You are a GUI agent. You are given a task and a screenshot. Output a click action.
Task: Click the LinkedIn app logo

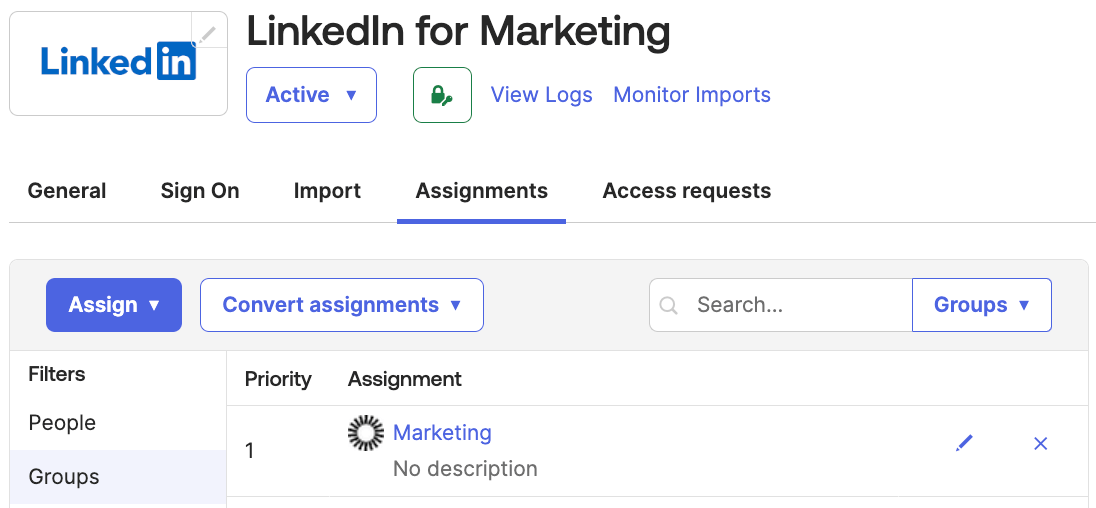coord(118,62)
